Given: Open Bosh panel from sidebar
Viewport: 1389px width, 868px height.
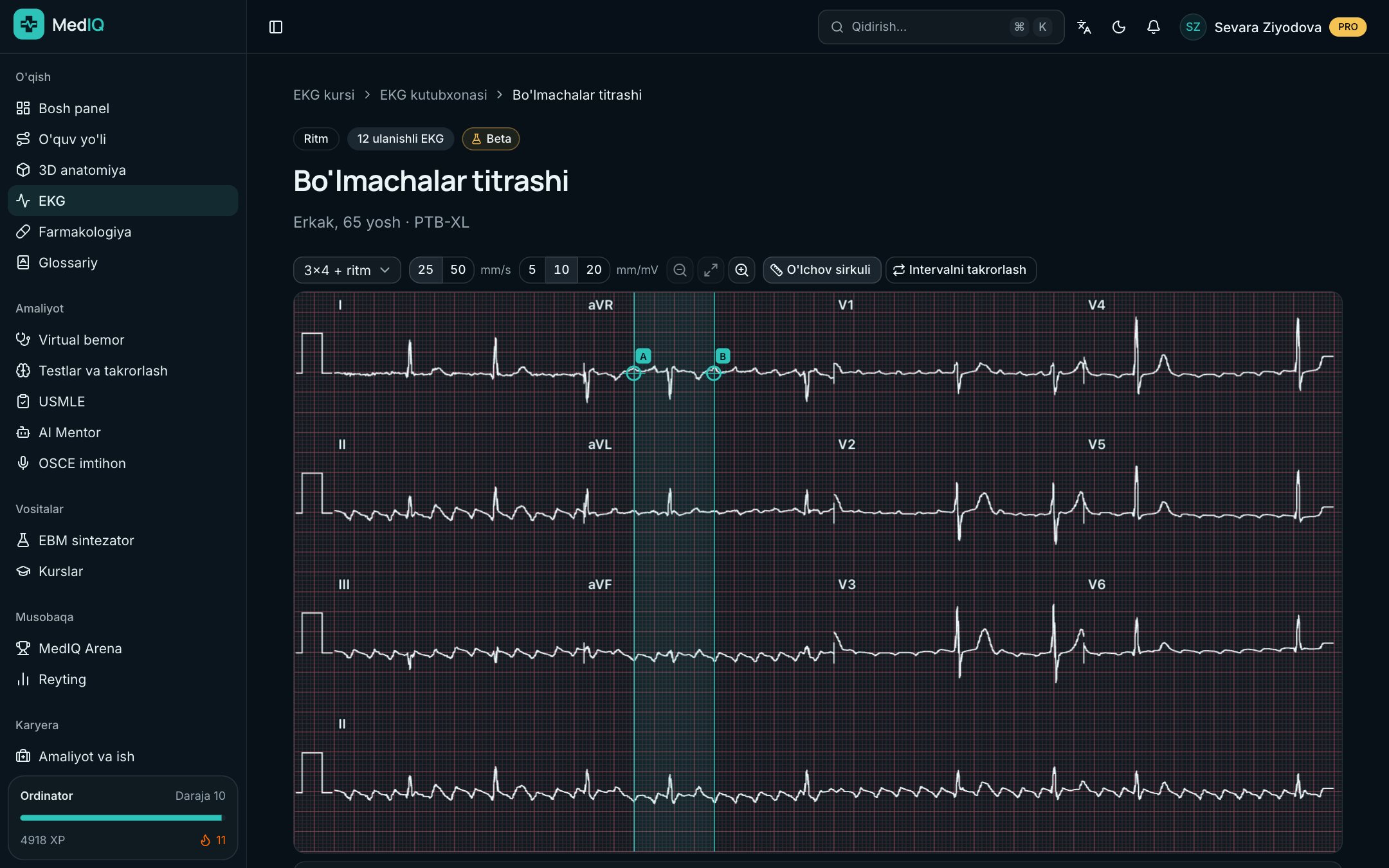Looking at the screenshot, I should 123,108.
